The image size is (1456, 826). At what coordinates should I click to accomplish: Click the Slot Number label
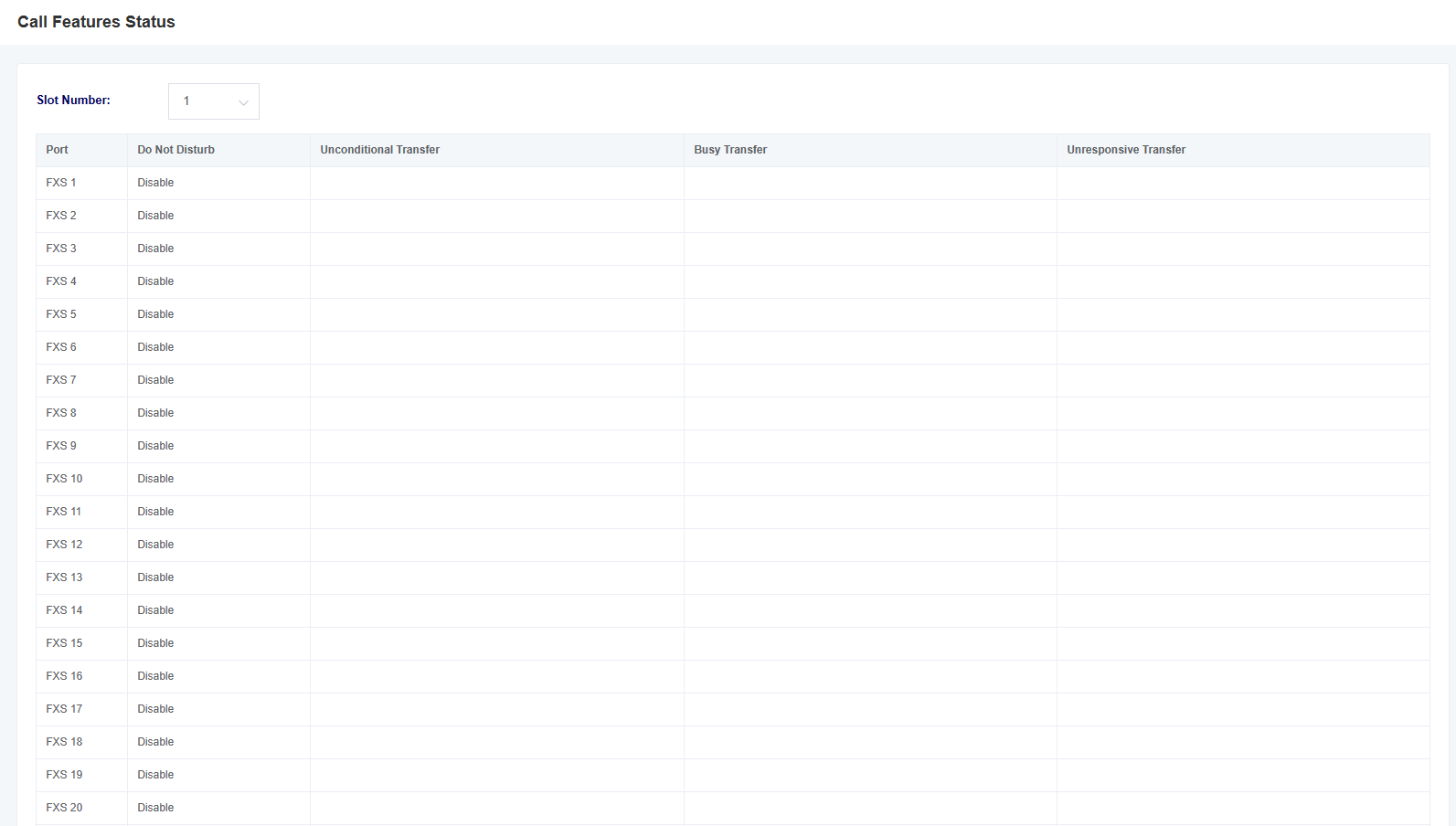[x=73, y=101]
